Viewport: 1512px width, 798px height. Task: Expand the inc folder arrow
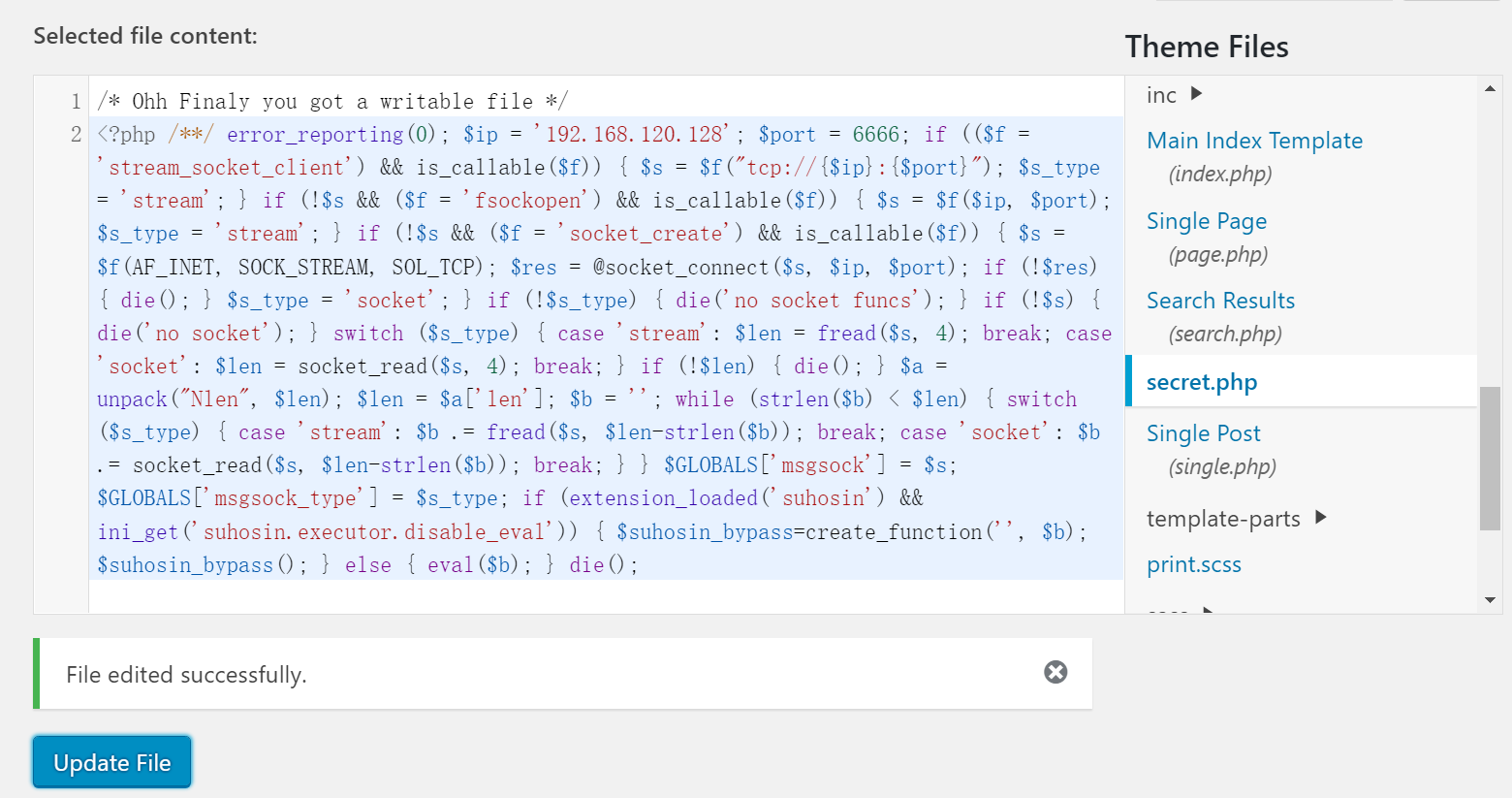pos(1196,93)
